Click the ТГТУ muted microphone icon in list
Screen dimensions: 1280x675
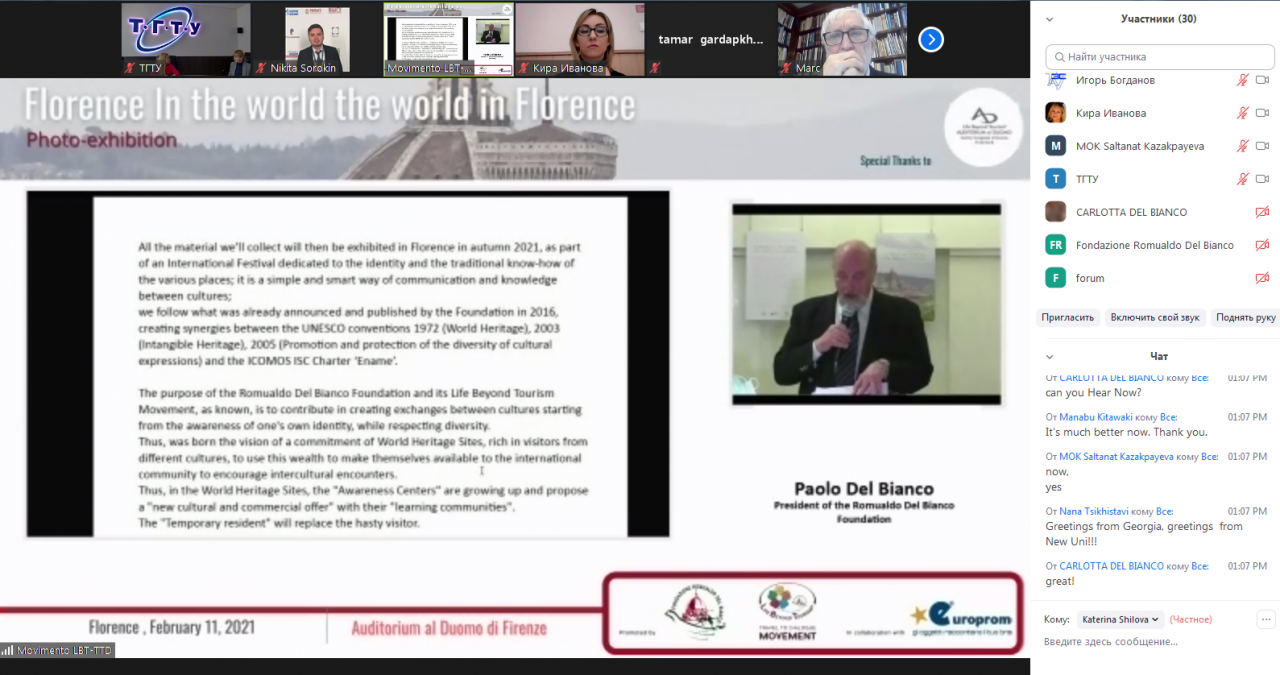coord(1243,179)
